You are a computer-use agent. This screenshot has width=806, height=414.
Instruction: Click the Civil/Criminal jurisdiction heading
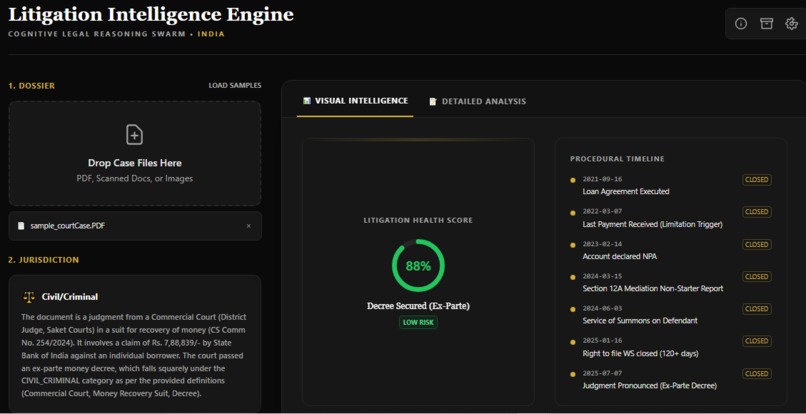(70, 297)
